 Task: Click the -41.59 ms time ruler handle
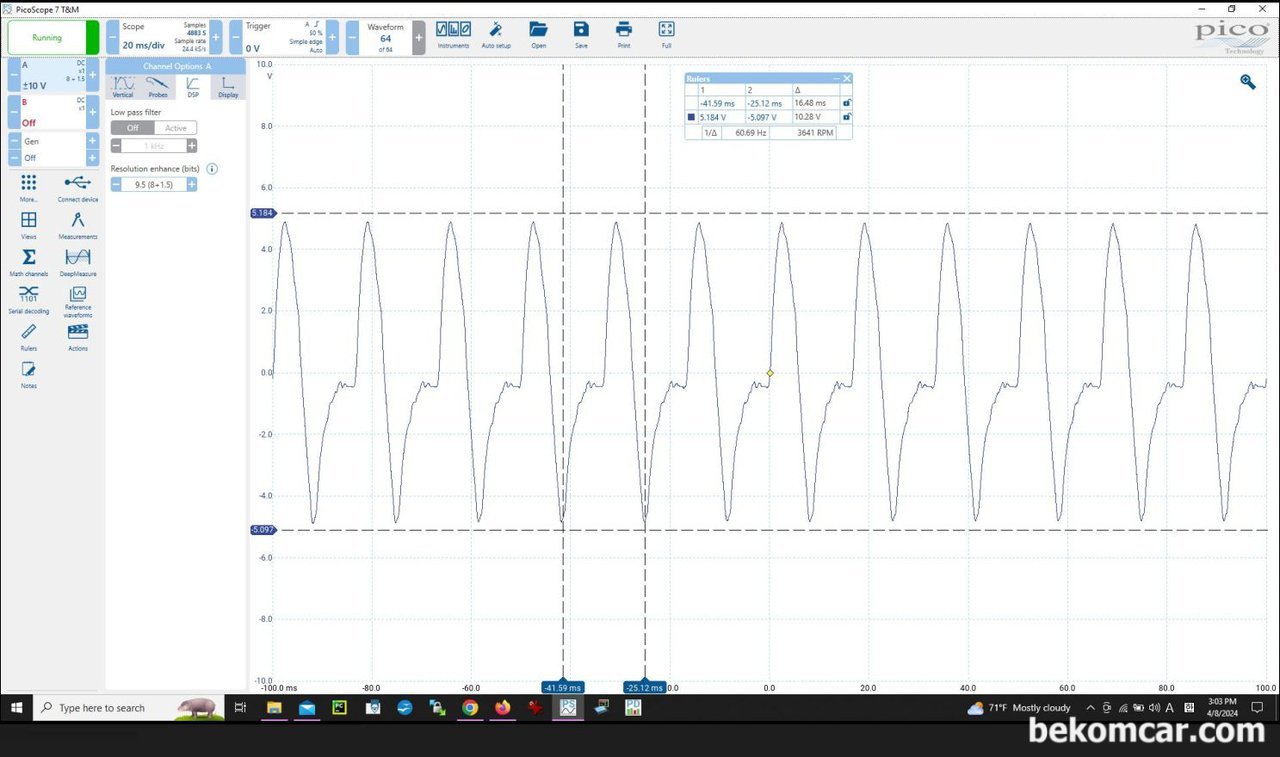pos(563,688)
